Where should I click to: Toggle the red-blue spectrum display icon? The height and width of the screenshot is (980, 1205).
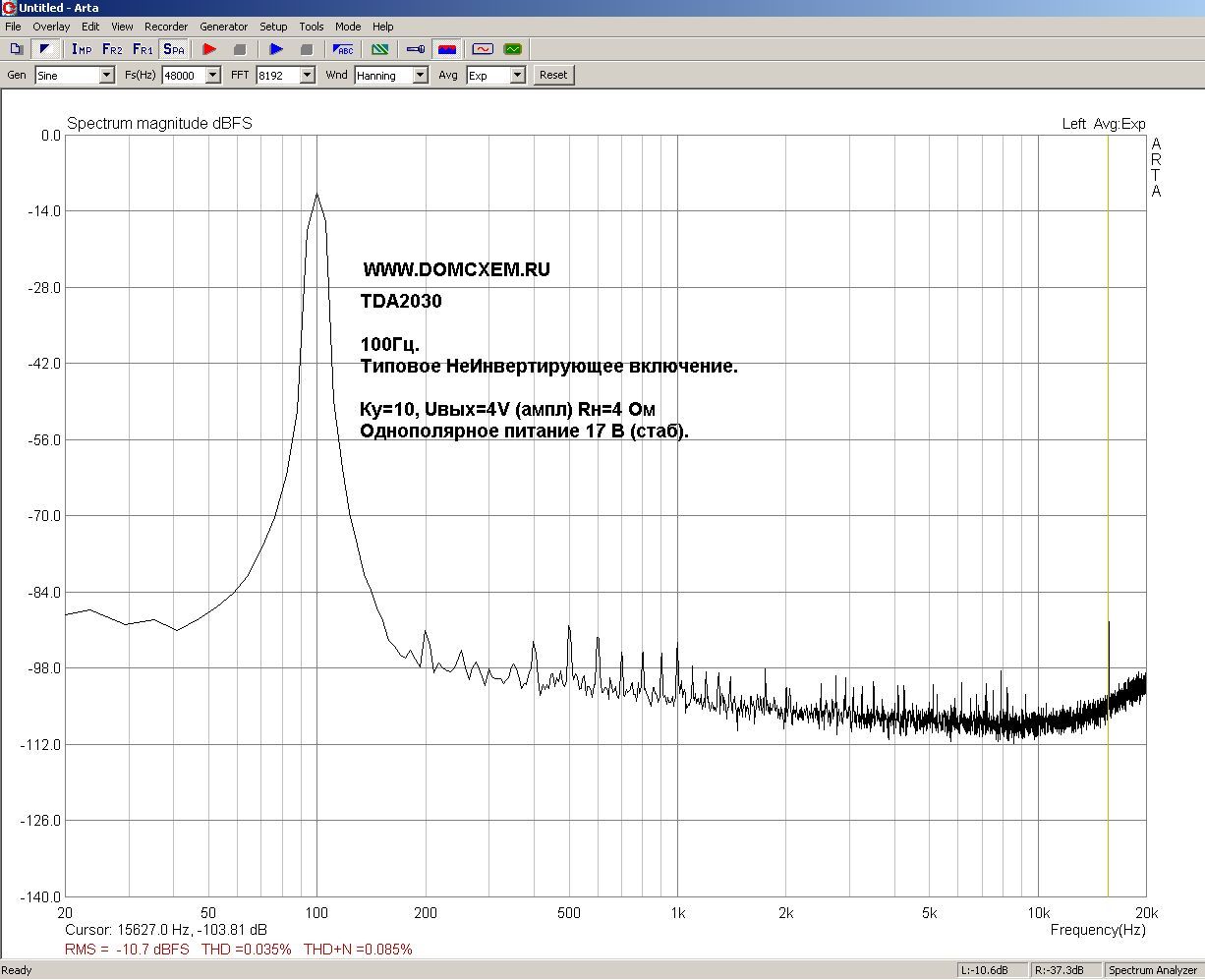[x=446, y=48]
